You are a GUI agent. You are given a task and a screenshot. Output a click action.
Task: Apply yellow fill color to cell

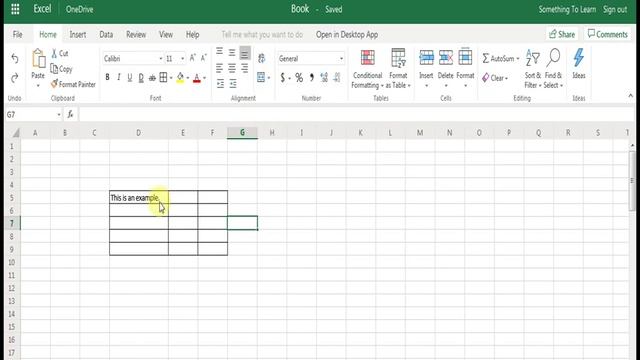[180, 78]
